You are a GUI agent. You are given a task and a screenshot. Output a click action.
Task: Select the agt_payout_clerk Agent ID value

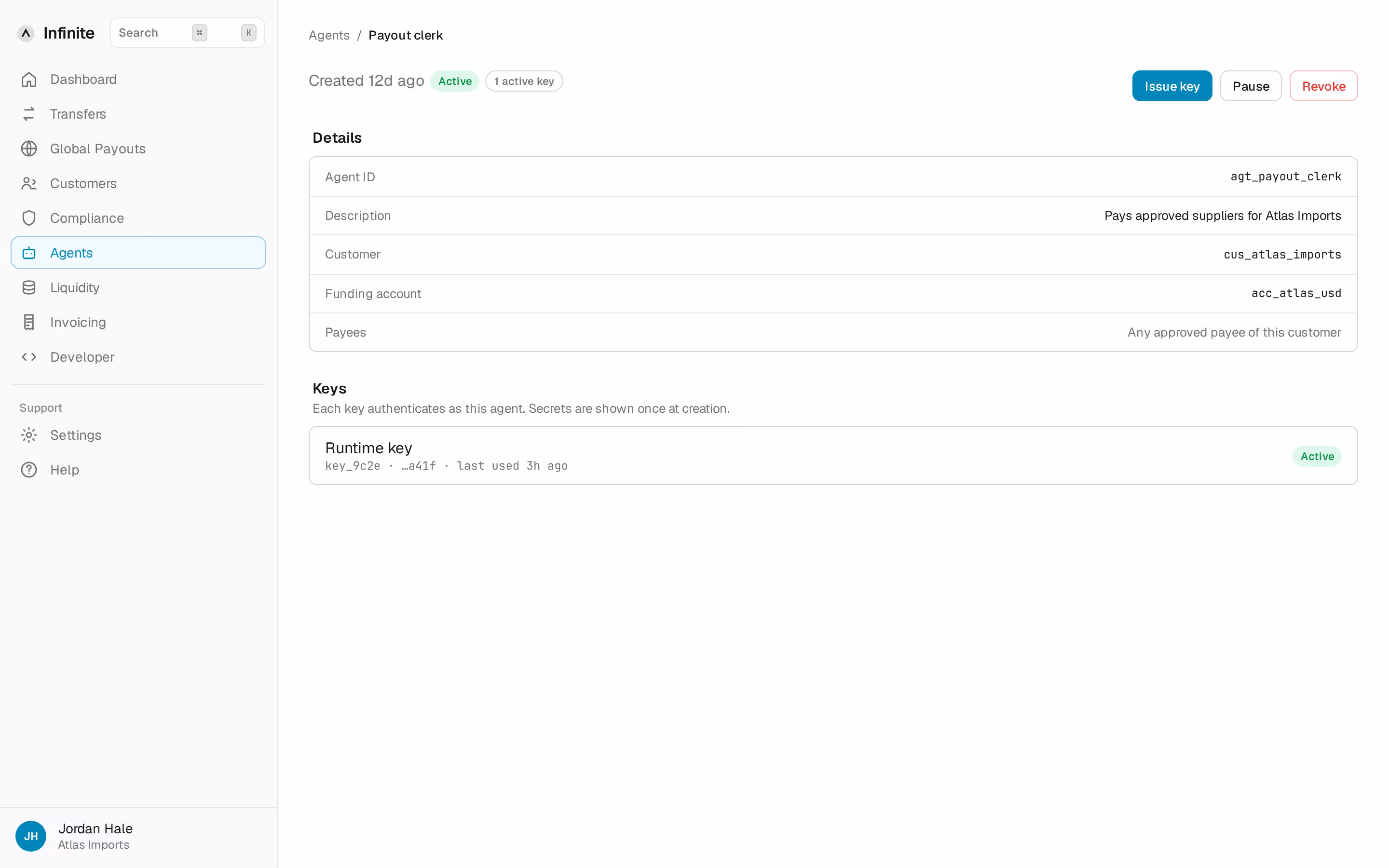click(1286, 177)
